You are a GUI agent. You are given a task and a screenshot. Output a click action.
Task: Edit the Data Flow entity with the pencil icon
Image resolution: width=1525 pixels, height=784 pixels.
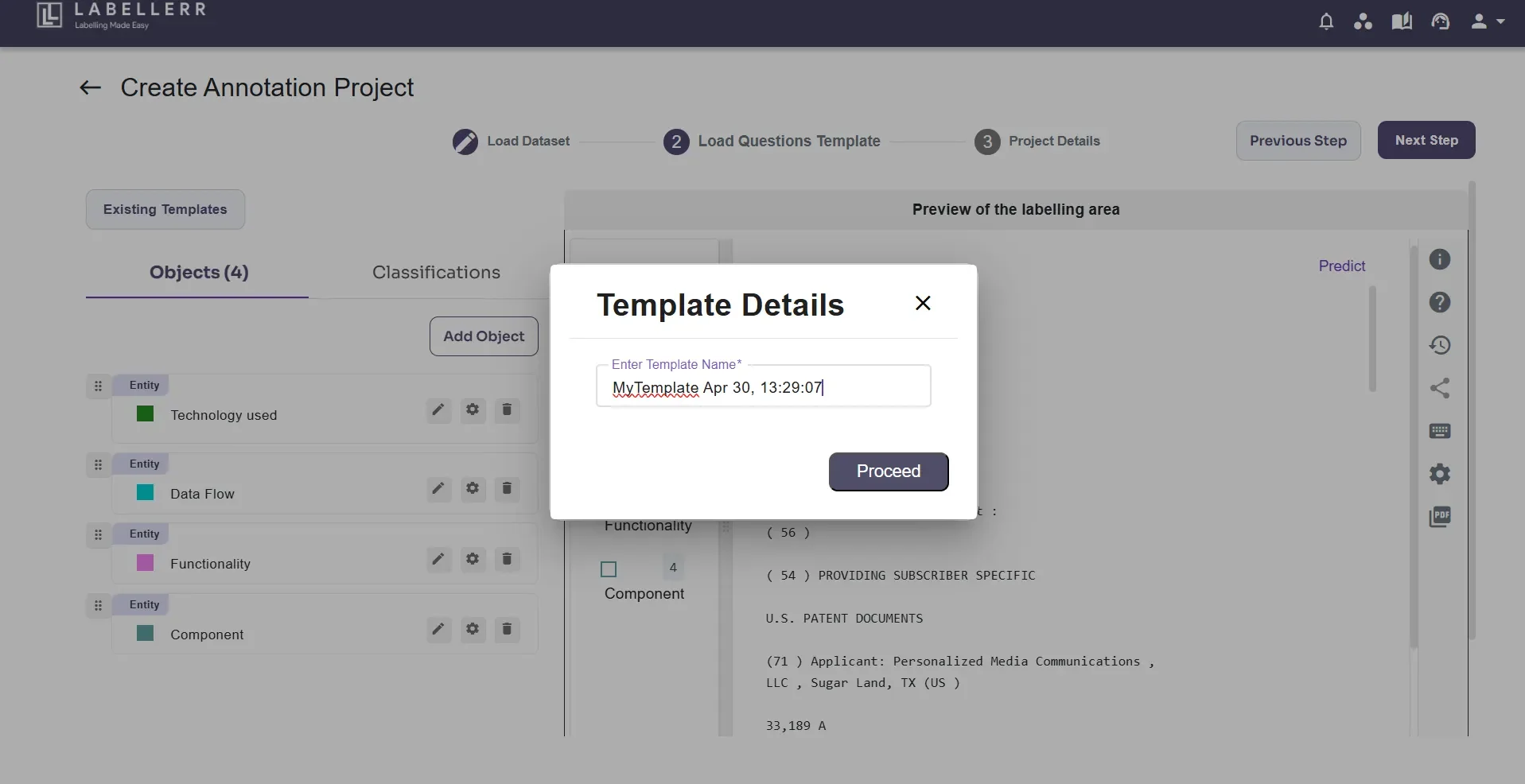point(438,489)
